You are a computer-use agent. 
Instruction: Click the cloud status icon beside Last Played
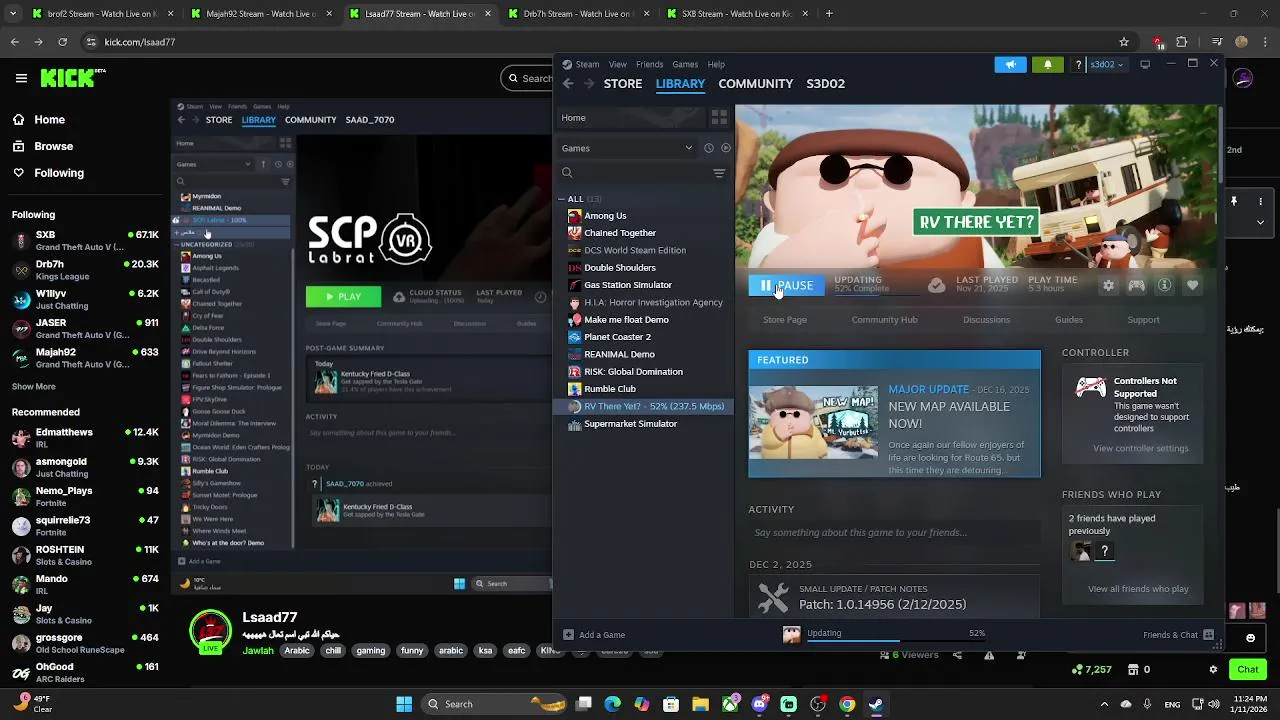pyautogui.click(x=936, y=285)
